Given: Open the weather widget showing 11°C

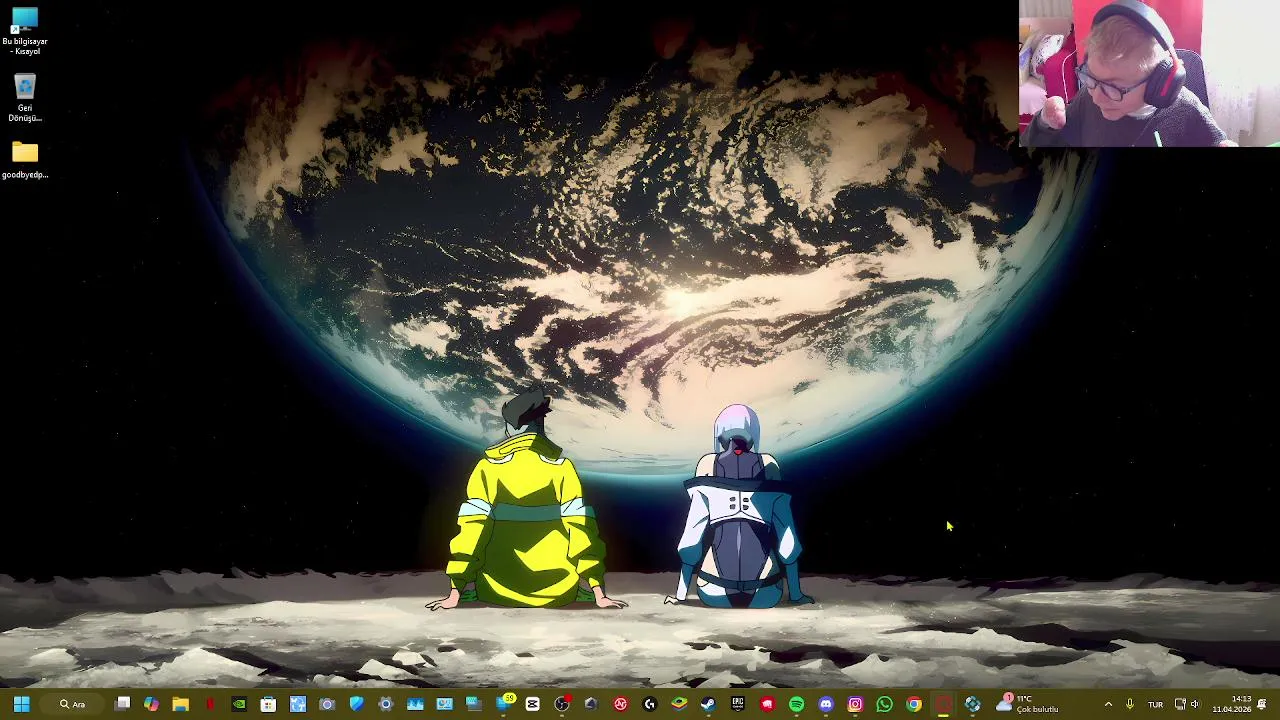Looking at the screenshot, I should click(1027, 704).
